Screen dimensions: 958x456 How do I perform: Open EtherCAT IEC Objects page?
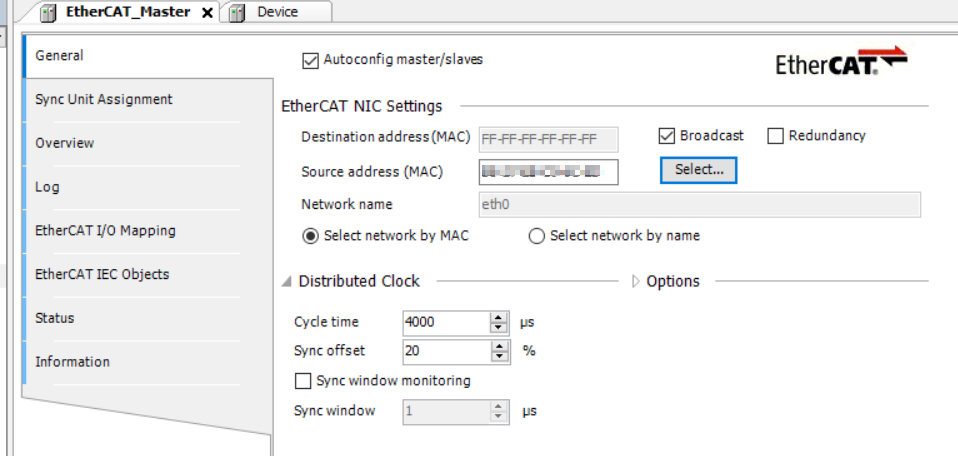point(147,274)
